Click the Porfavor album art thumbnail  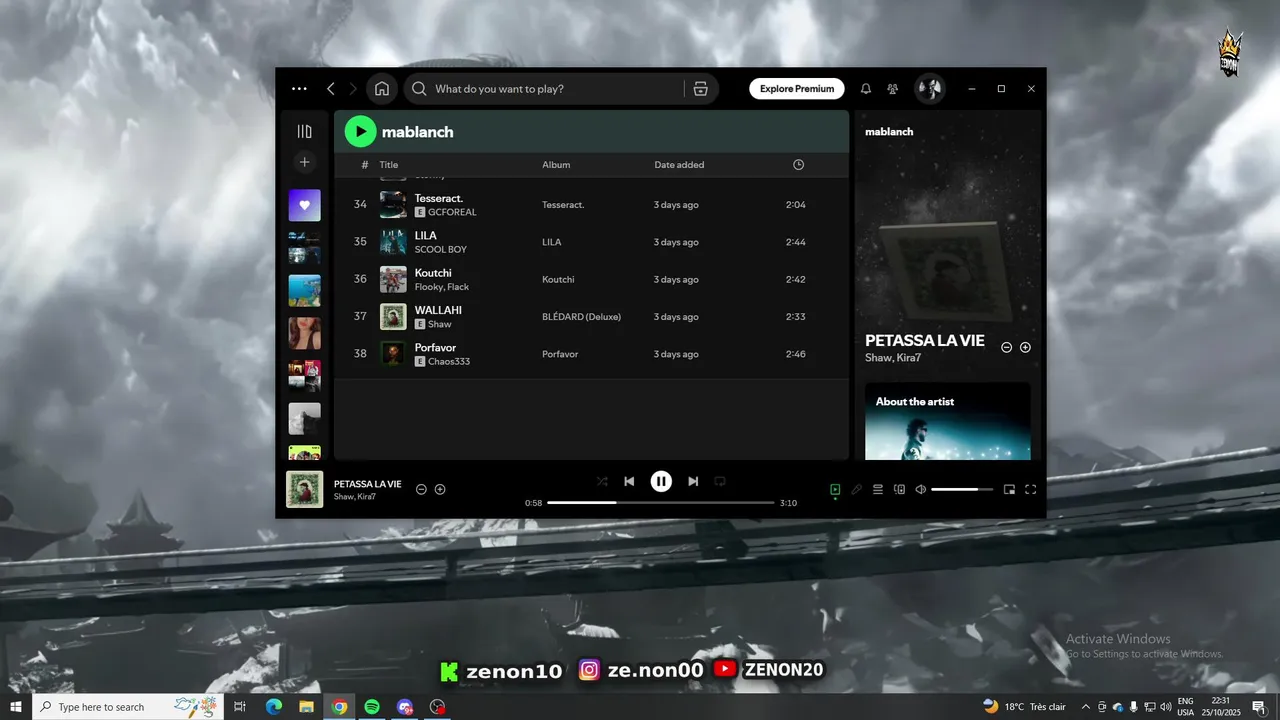pos(393,354)
